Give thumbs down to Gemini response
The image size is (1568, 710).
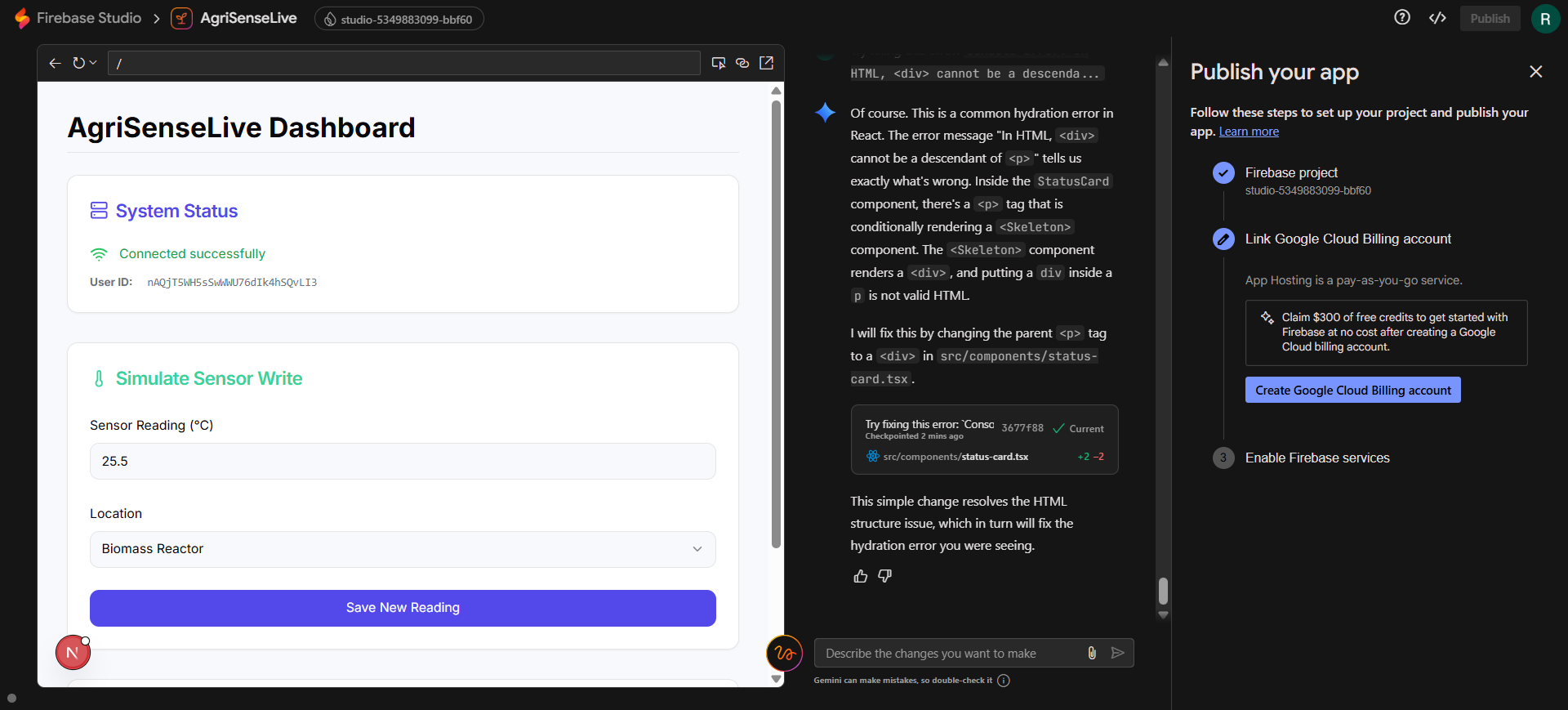pos(884,577)
